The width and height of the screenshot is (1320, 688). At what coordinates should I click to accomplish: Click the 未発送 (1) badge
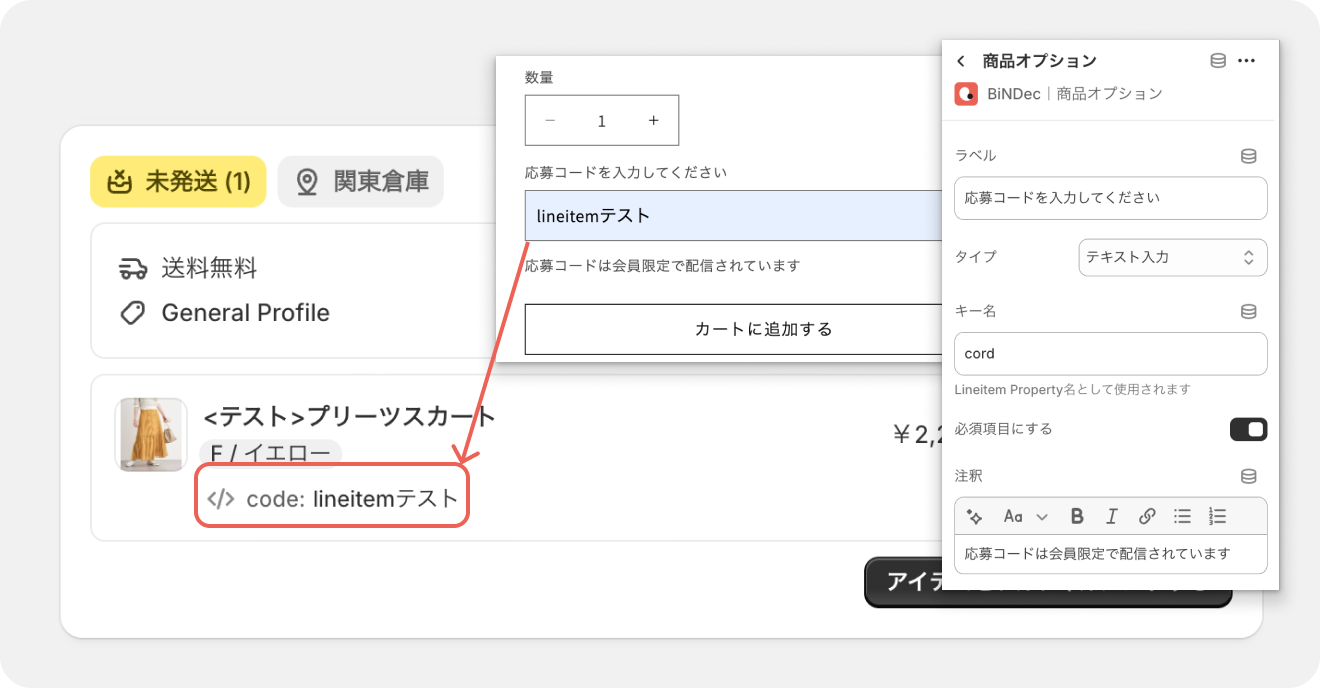[x=178, y=182]
